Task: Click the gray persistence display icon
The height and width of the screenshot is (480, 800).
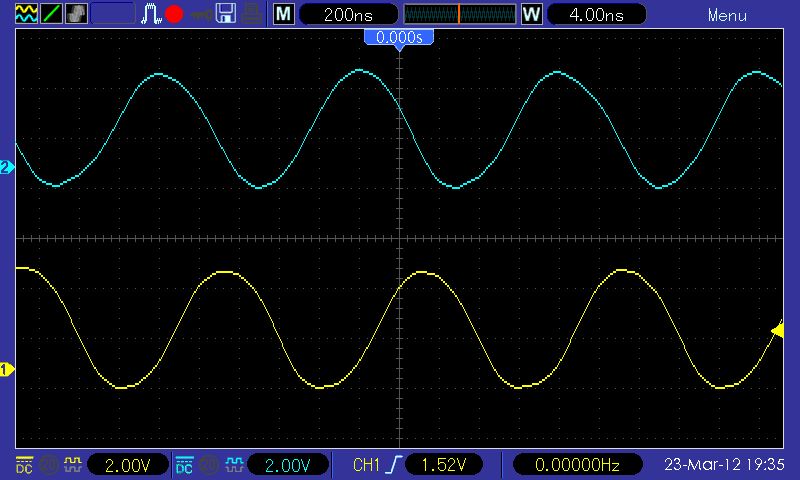Action: click(76, 14)
